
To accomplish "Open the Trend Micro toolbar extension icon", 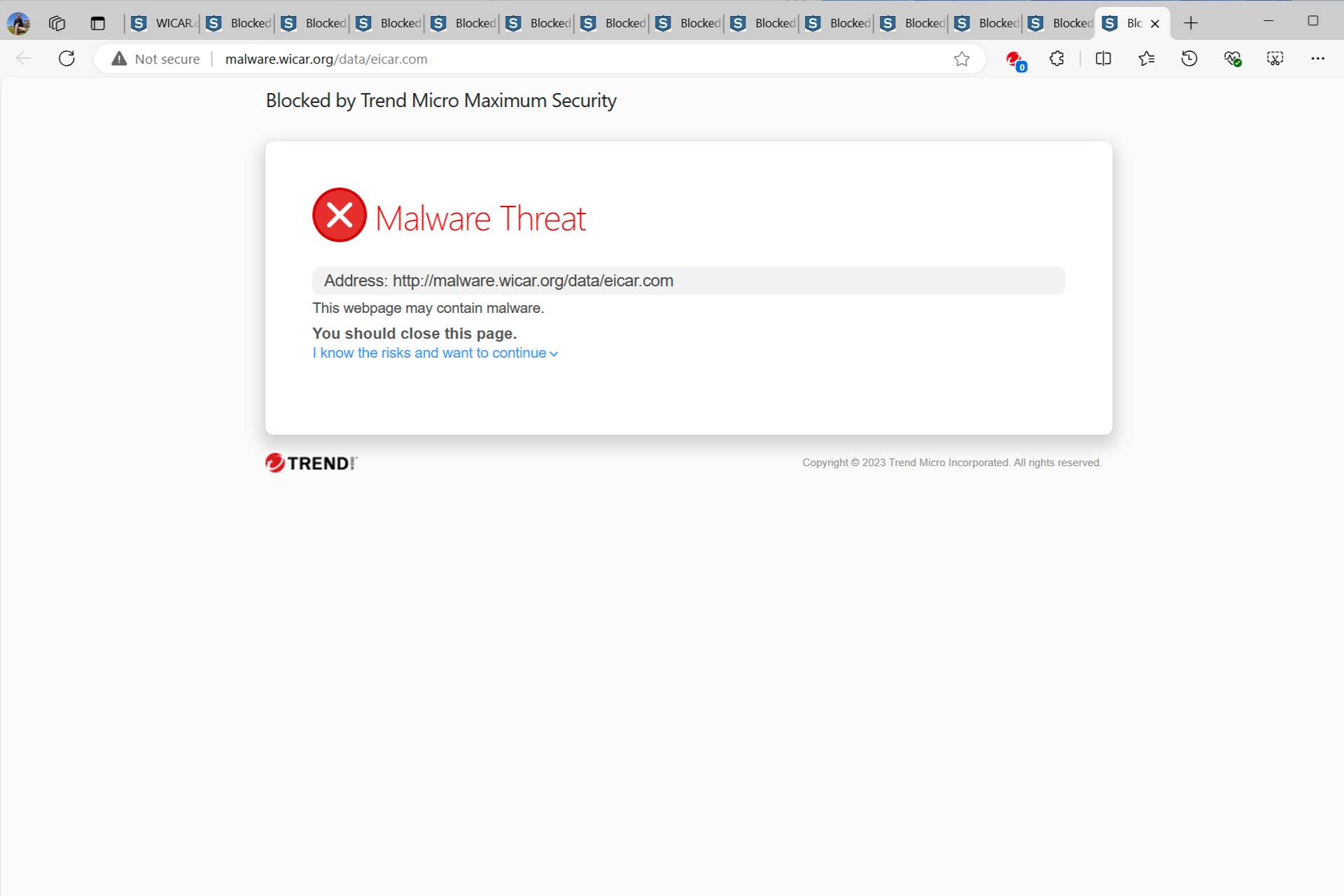I will click(1015, 60).
